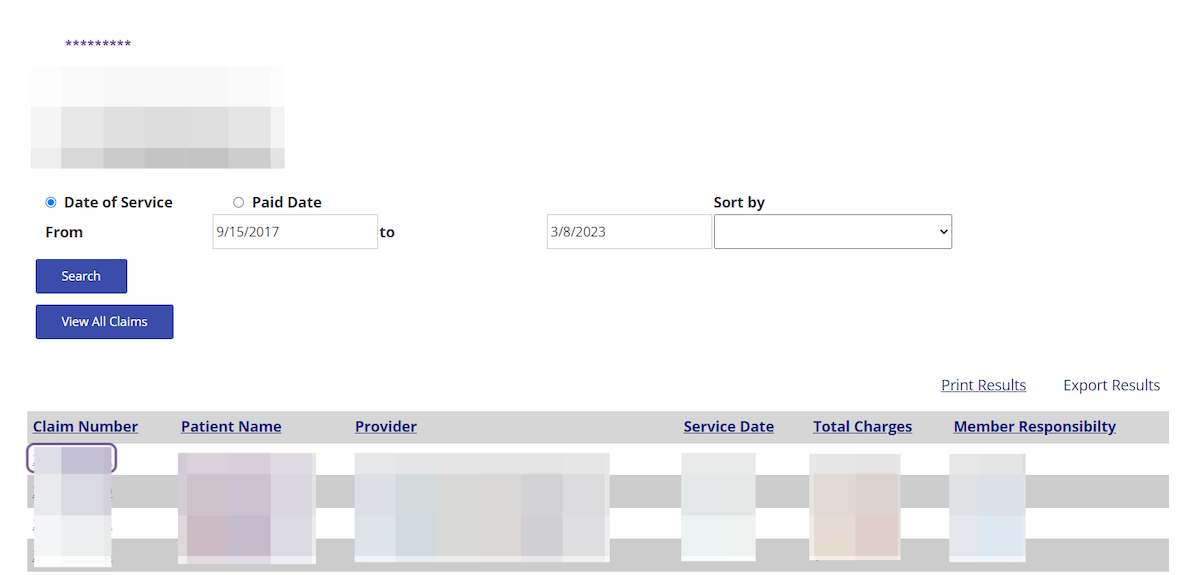Click the Paid Date label

[287, 202]
